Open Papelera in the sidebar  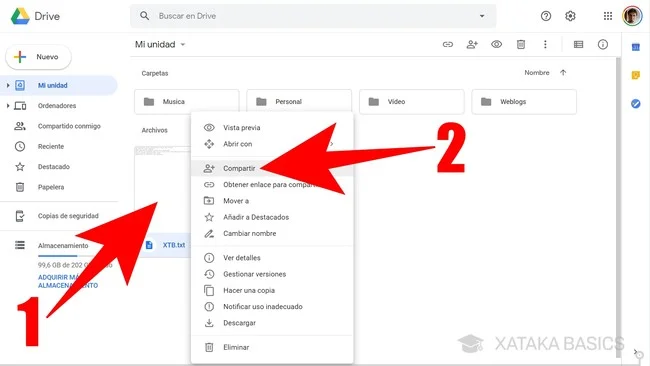click(59, 187)
